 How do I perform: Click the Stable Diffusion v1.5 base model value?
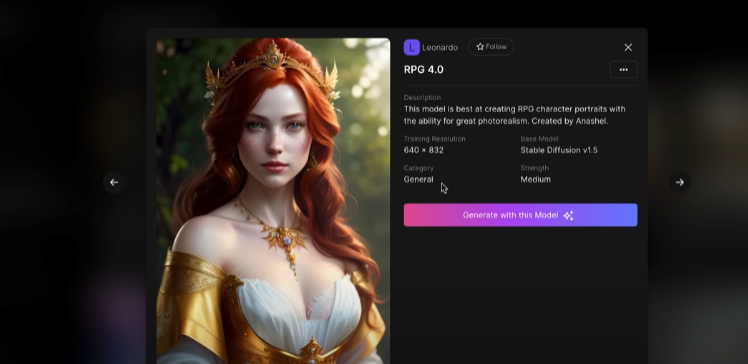point(559,150)
